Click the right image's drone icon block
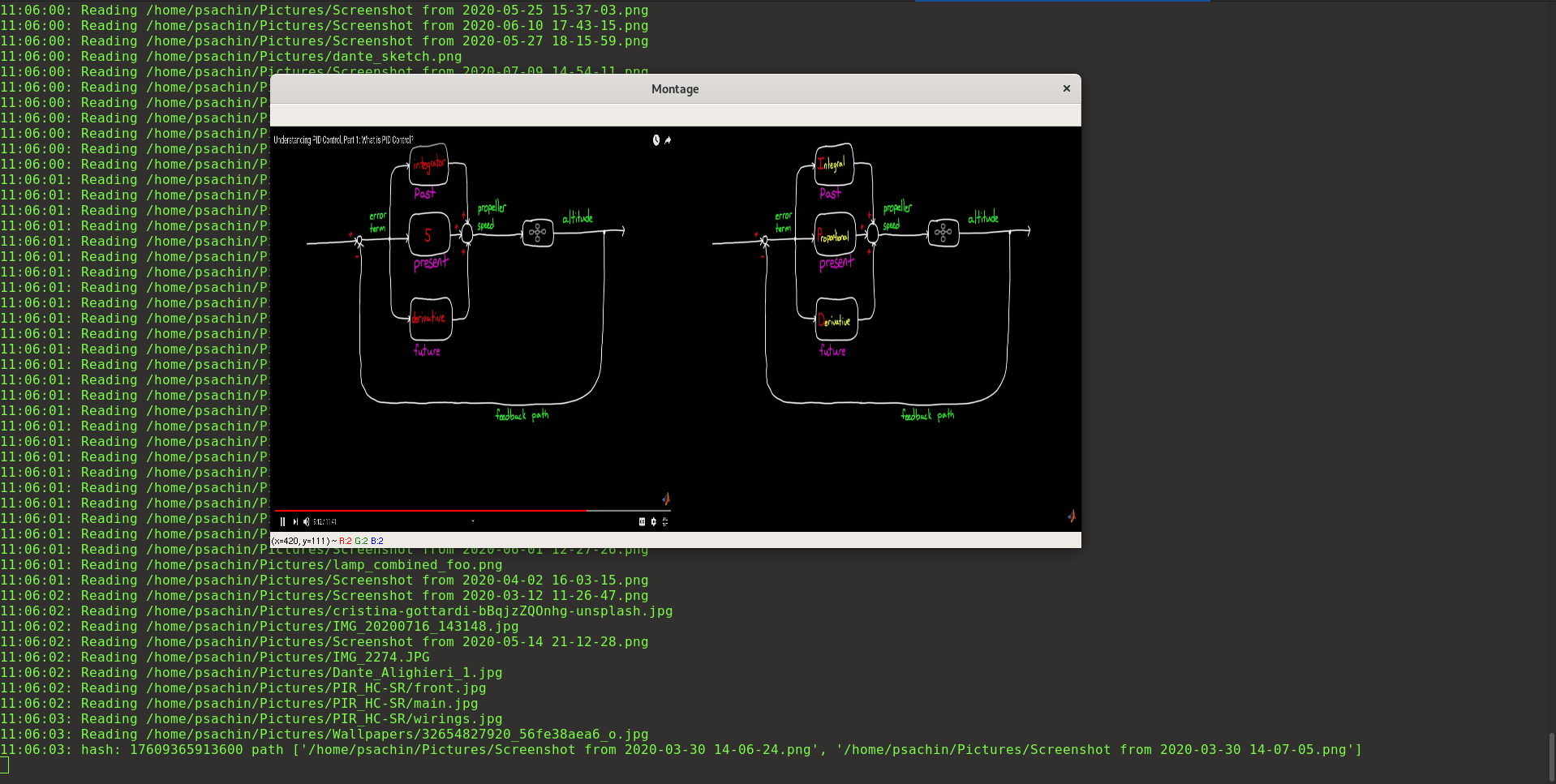Screen dimensions: 1556x784 [943, 233]
